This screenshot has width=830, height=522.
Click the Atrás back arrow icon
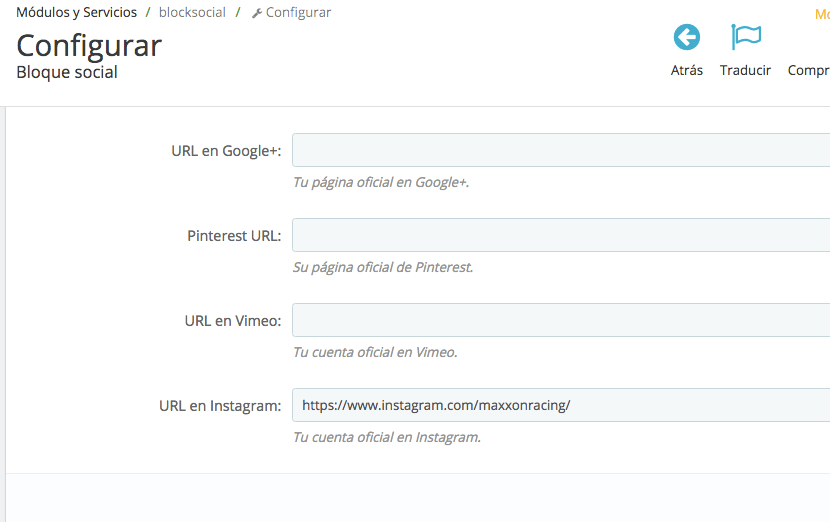tap(687, 37)
